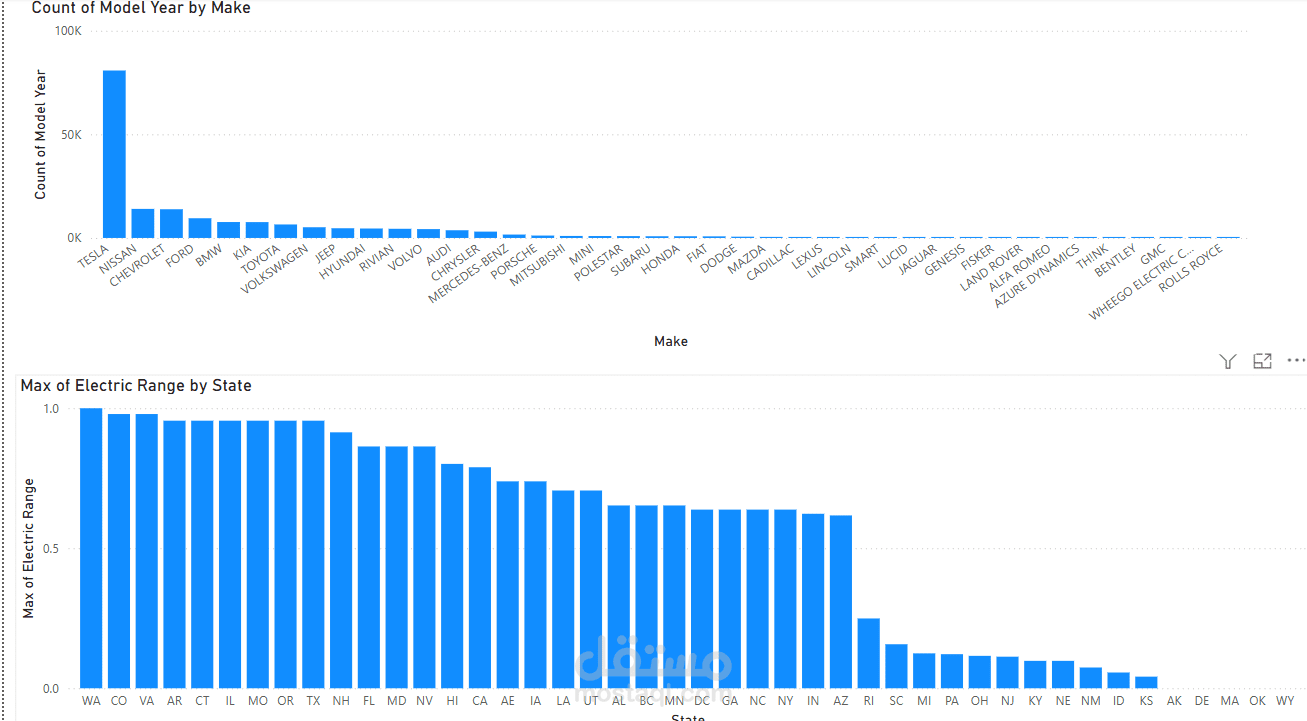Click the MA state axis label
1307x721 pixels.
[x=1229, y=701]
